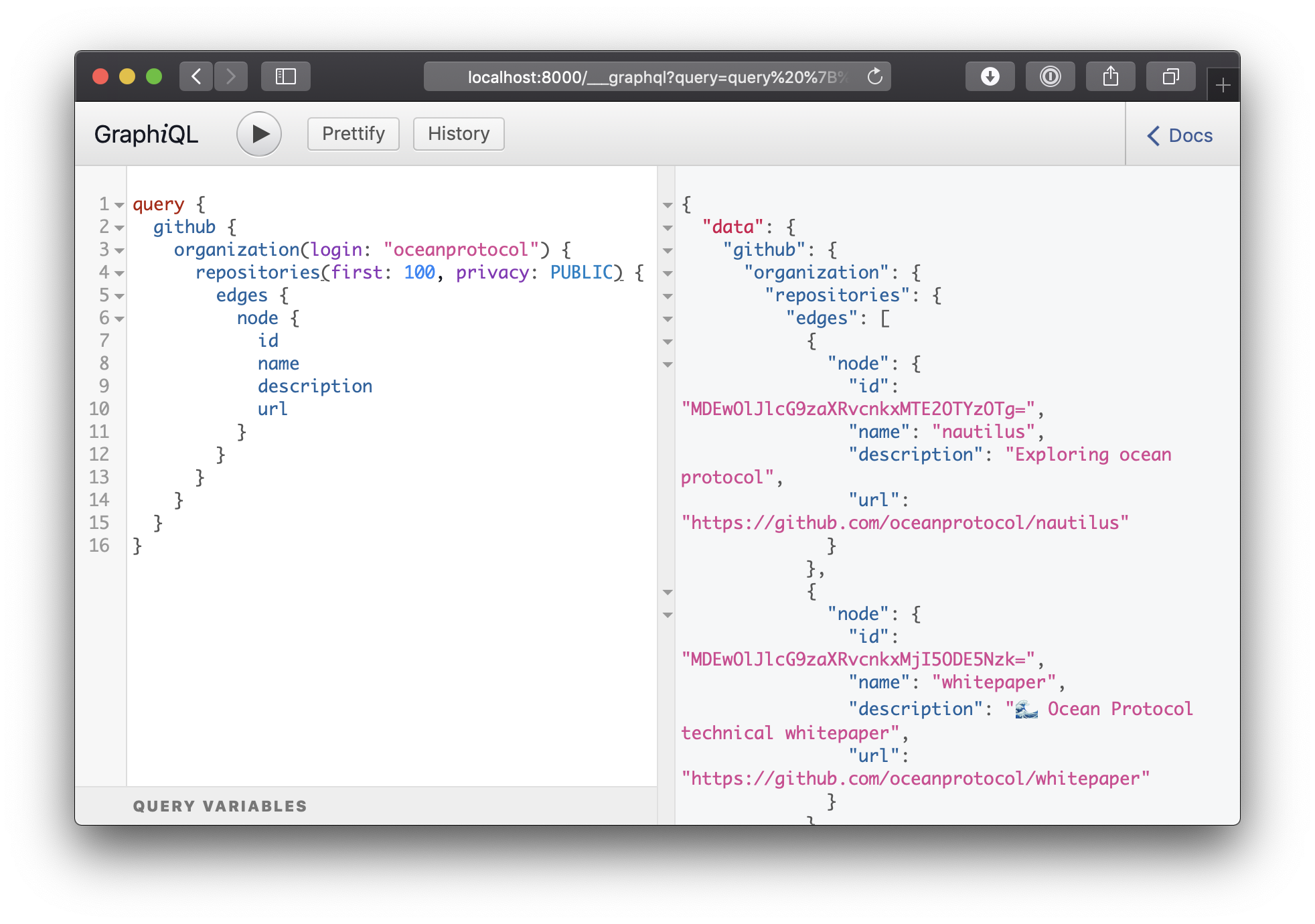Click the value 100 in query
The width and height of the screenshot is (1315, 924).
419,273
